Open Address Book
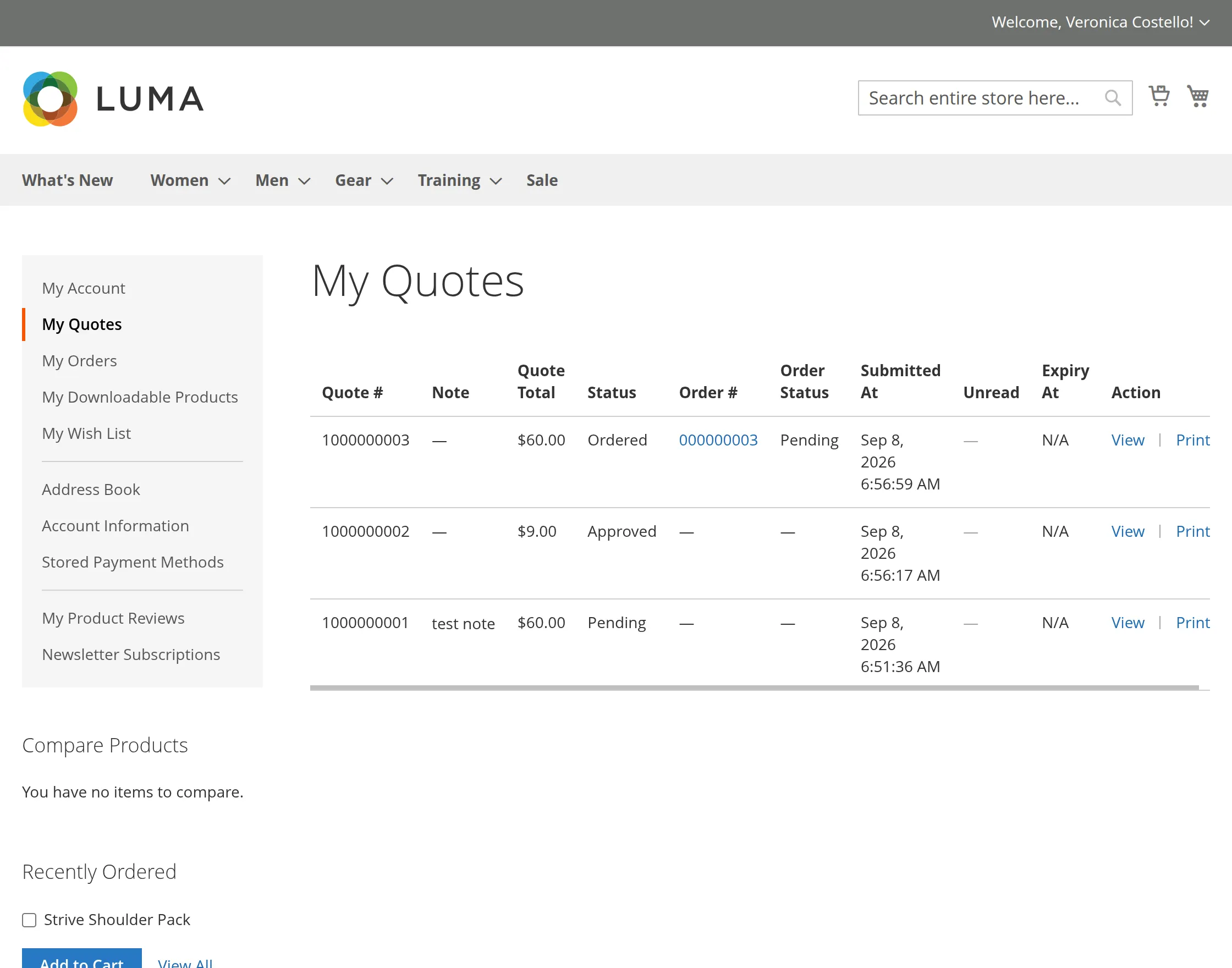Image resolution: width=1232 pixels, height=968 pixels. (x=91, y=489)
